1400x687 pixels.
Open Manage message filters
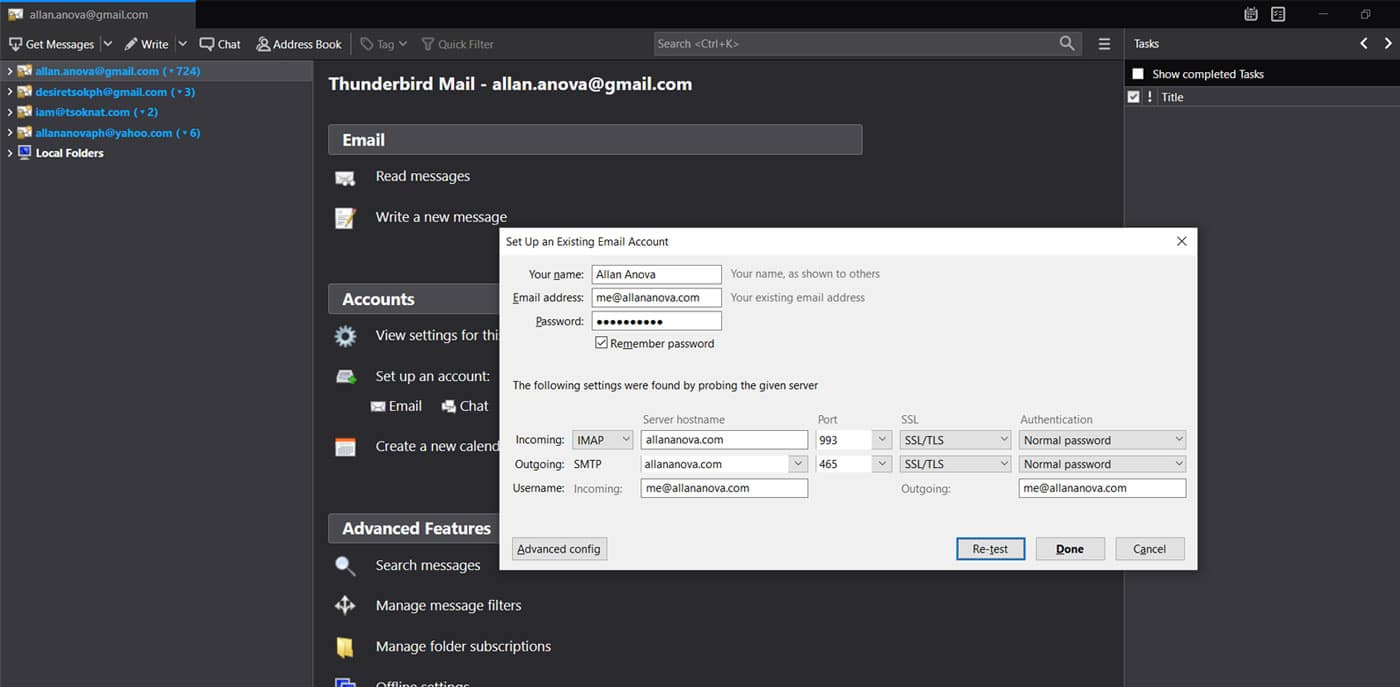pos(448,605)
